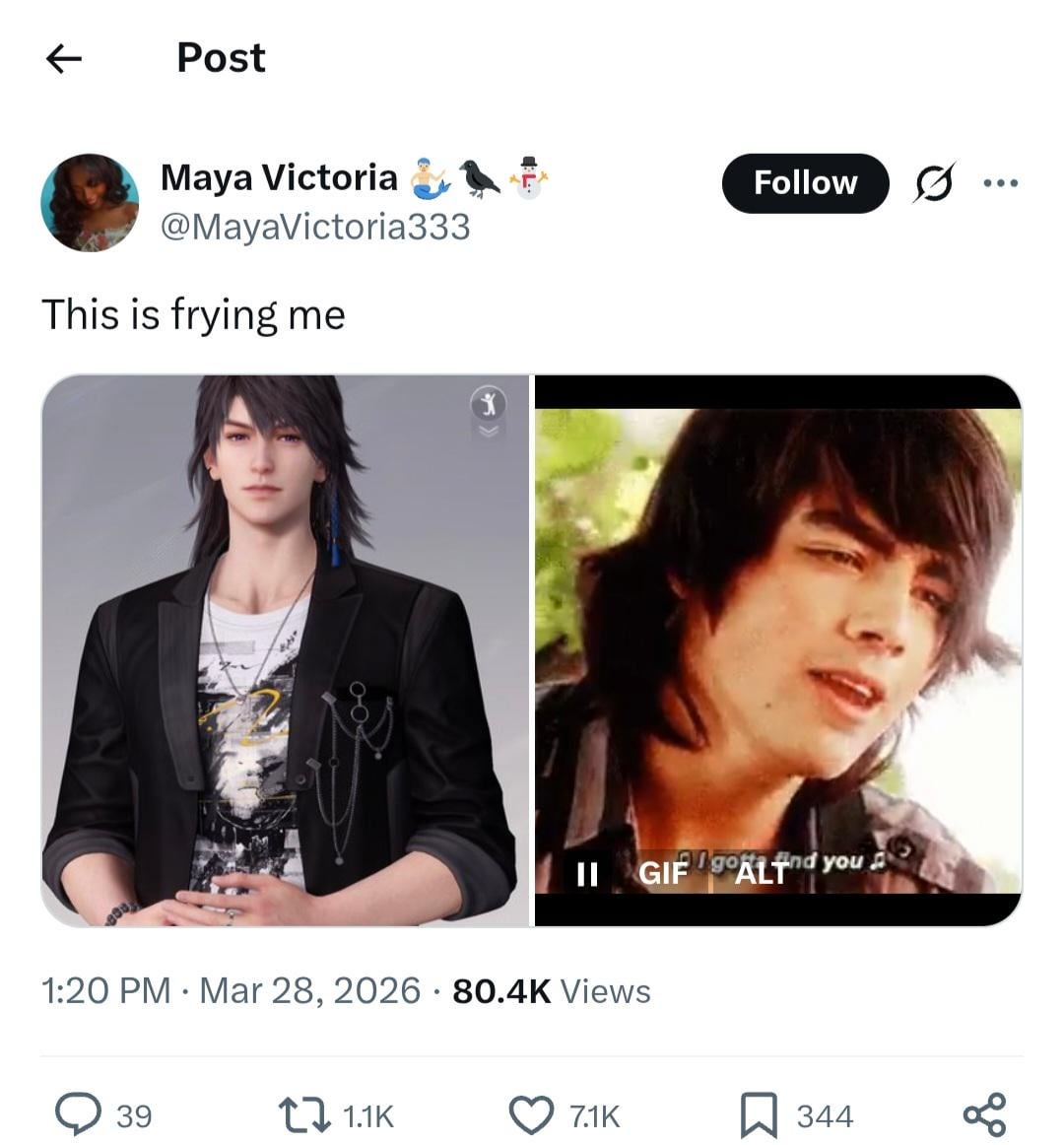
Task: Open the Grok icon beside Follow
Action: (933, 183)
